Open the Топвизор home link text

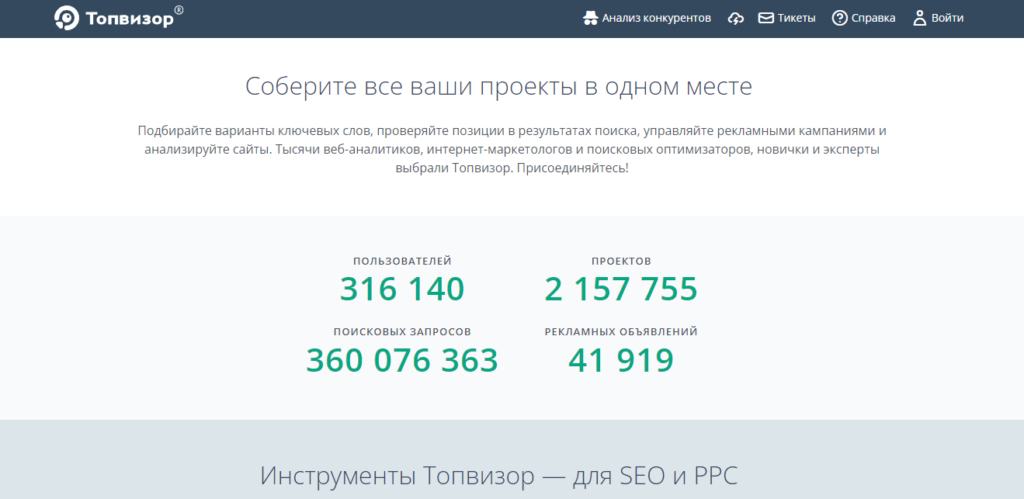(x=130, y=20)
